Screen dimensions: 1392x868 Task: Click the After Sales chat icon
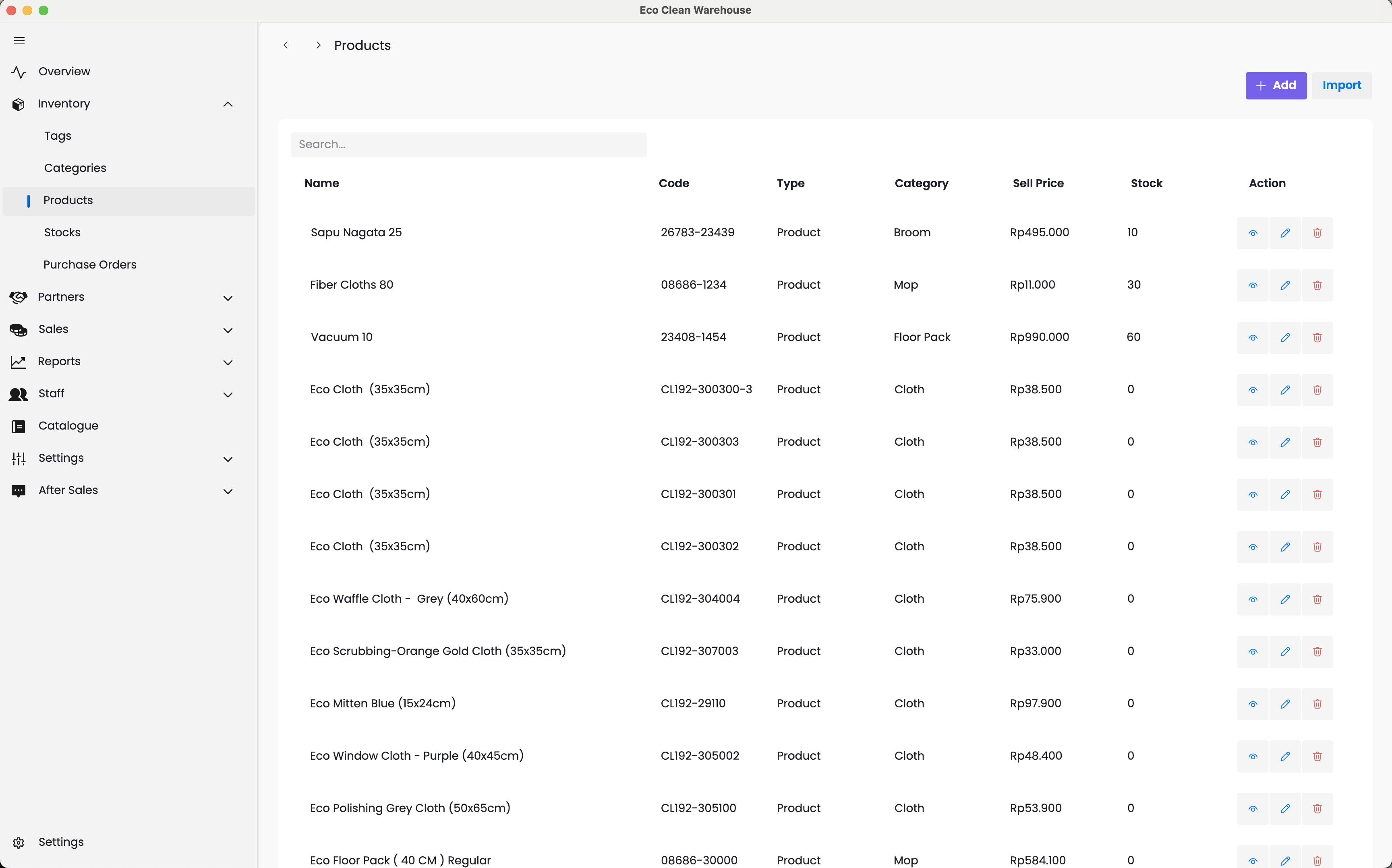pos(19,490)
